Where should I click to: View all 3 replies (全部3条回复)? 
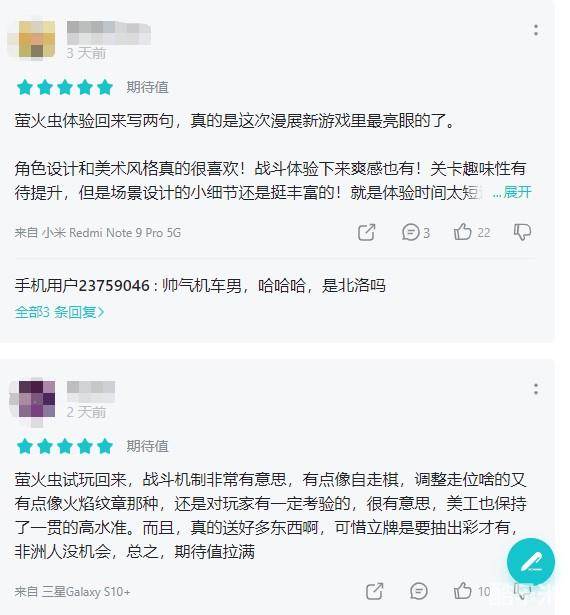tap(59, 312)
